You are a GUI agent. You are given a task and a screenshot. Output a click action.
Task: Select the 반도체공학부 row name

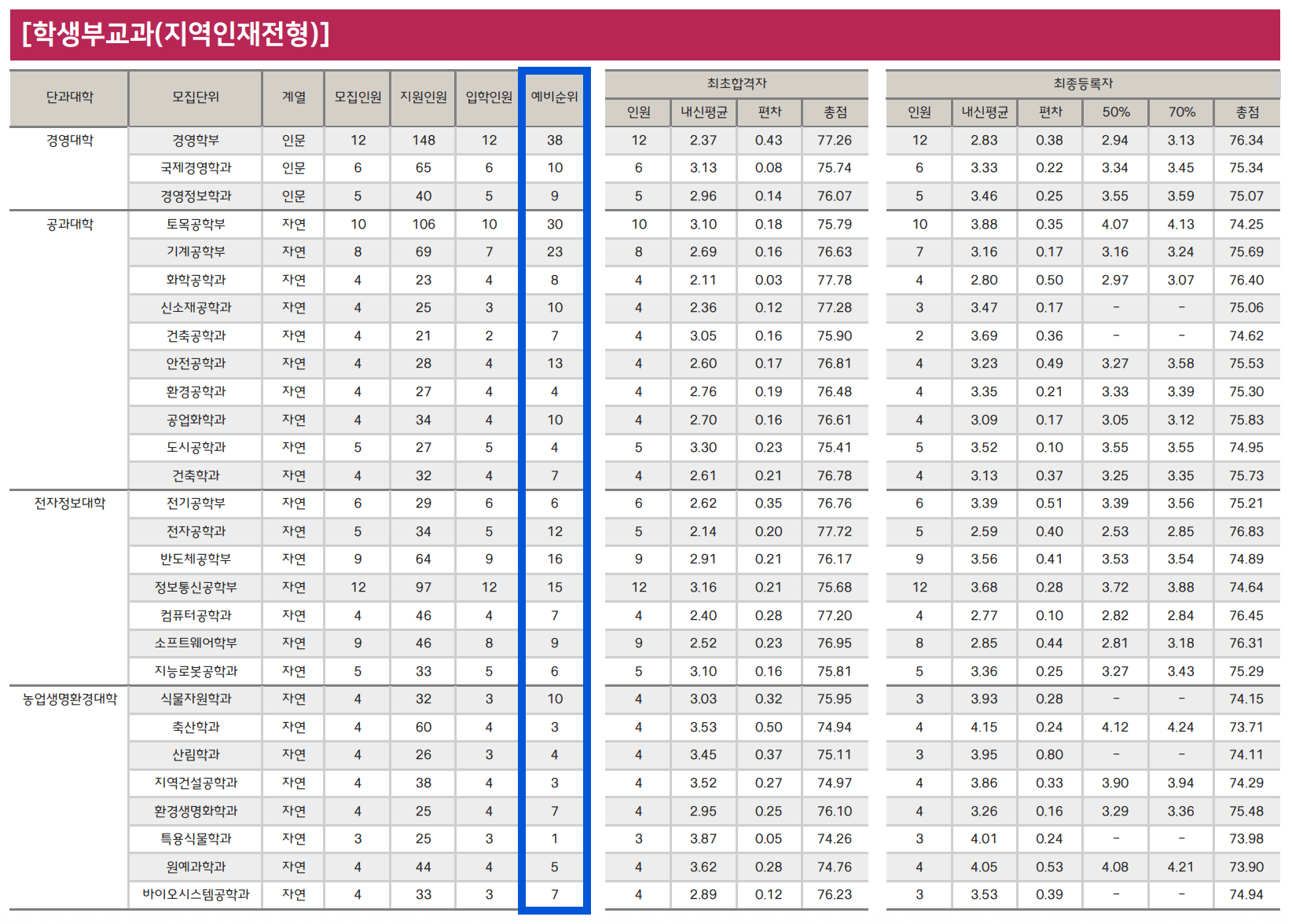pyautogui.click(x=196, y=559)
